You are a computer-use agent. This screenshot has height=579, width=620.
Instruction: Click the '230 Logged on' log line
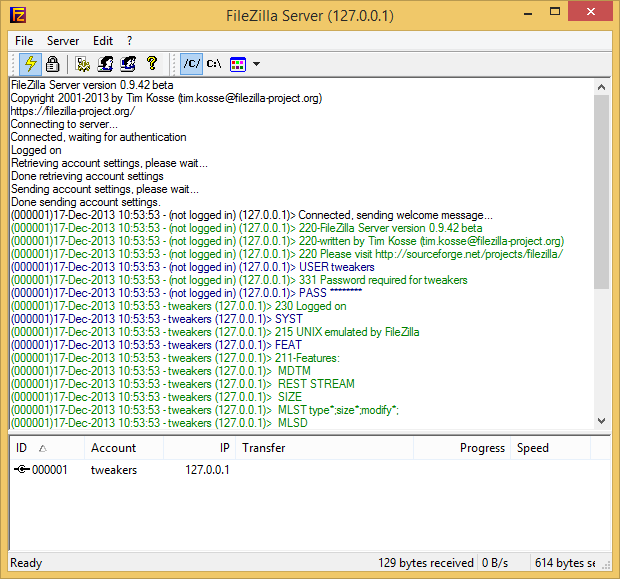(178, 306)
